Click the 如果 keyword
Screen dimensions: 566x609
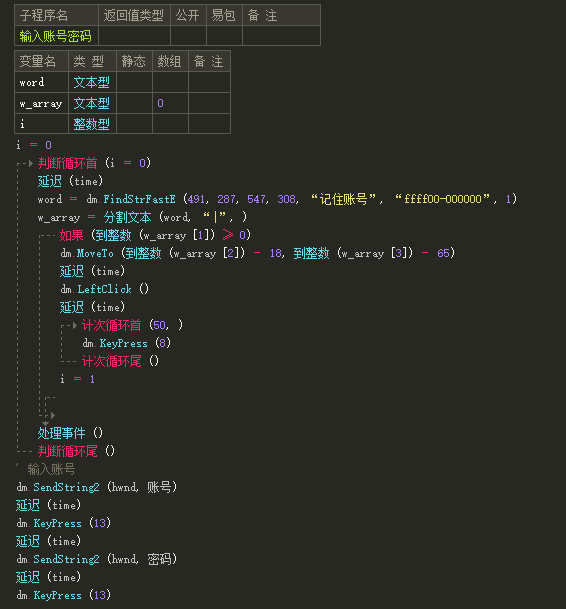tap(71, 235)
